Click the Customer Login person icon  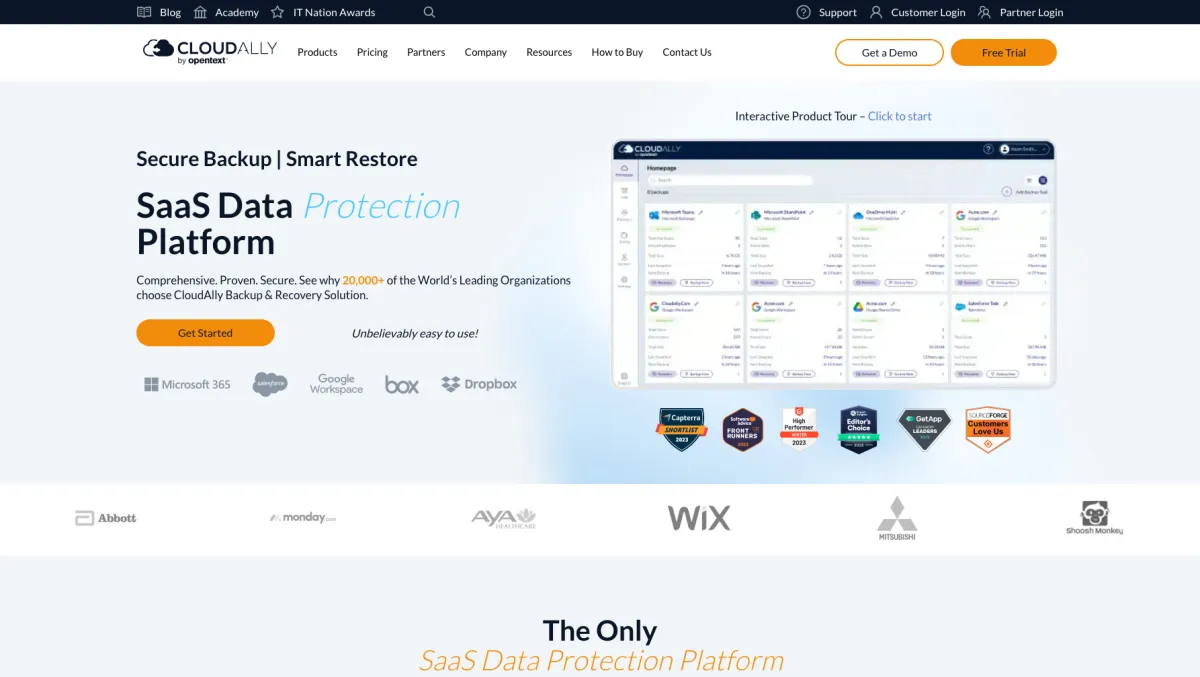[x=876, y=12]
